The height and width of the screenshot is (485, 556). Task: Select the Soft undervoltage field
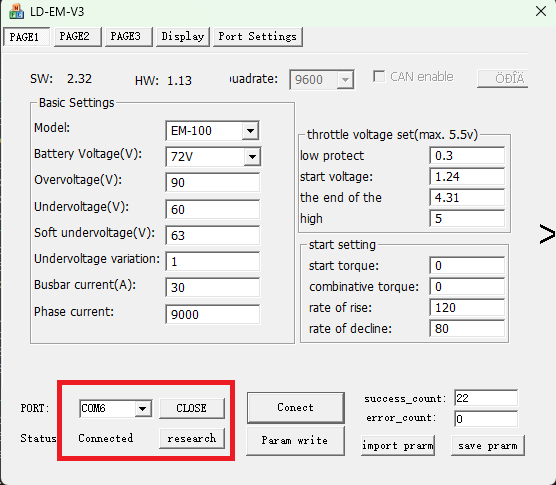click(x=212, y=235)
